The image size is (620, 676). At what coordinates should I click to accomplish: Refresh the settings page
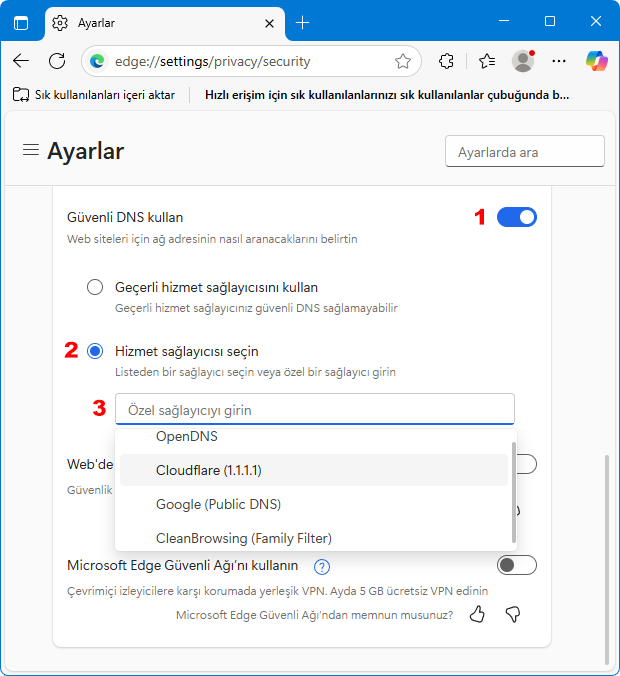click(x=57, y=61)
